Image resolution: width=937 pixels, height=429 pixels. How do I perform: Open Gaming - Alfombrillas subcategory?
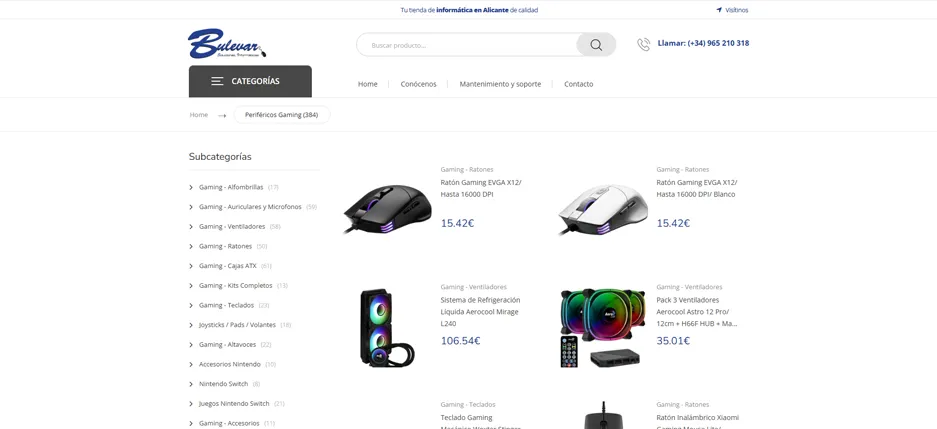tap(231, 187)
